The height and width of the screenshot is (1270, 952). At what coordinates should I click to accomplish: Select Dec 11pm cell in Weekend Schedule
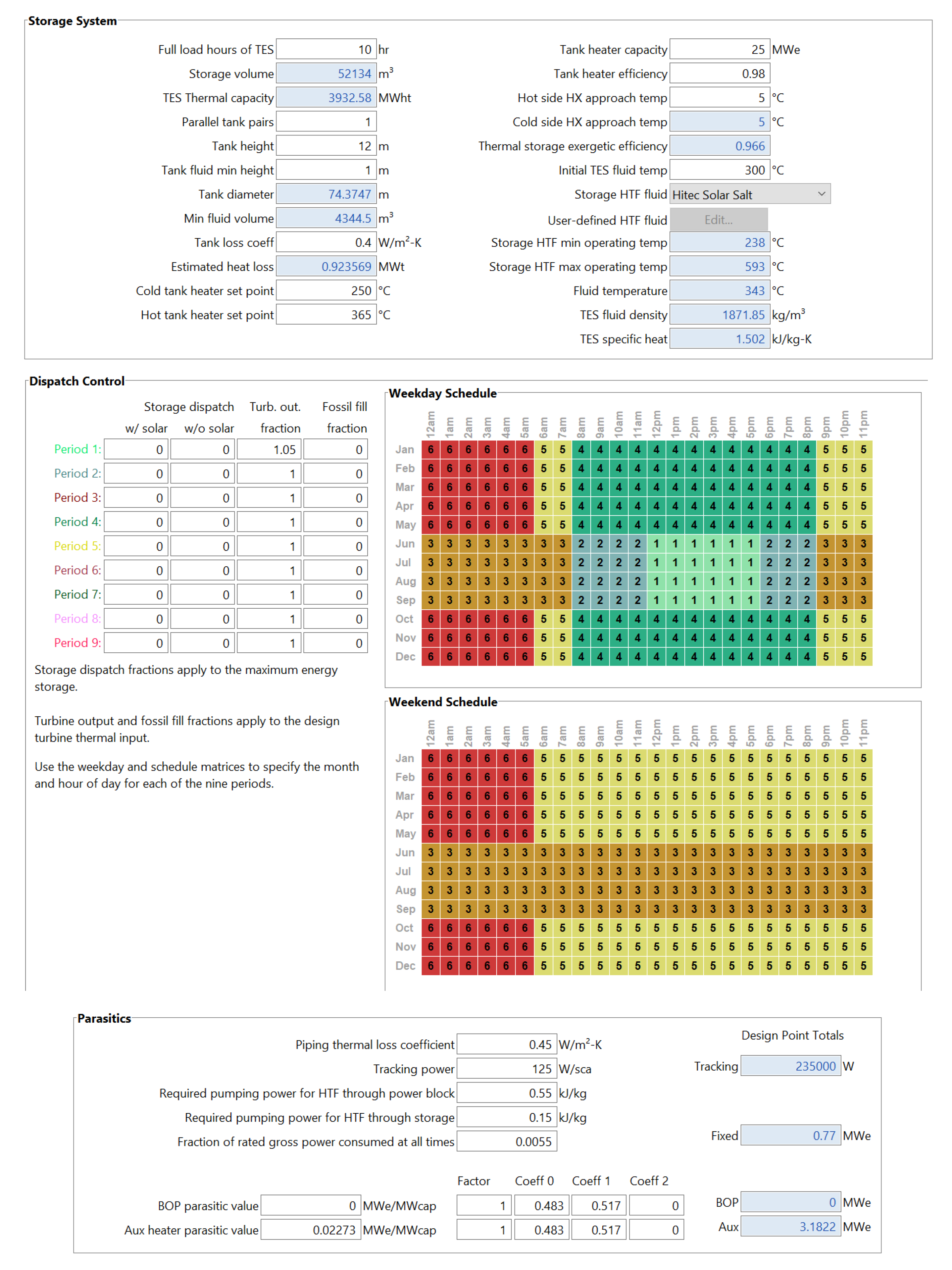point(863,966)
